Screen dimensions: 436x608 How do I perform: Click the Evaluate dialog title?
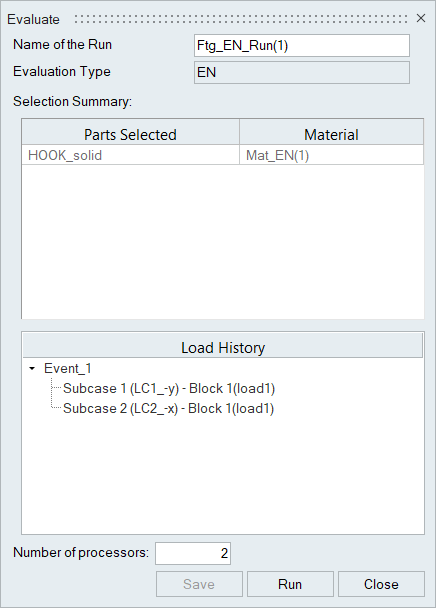(33, 19)
